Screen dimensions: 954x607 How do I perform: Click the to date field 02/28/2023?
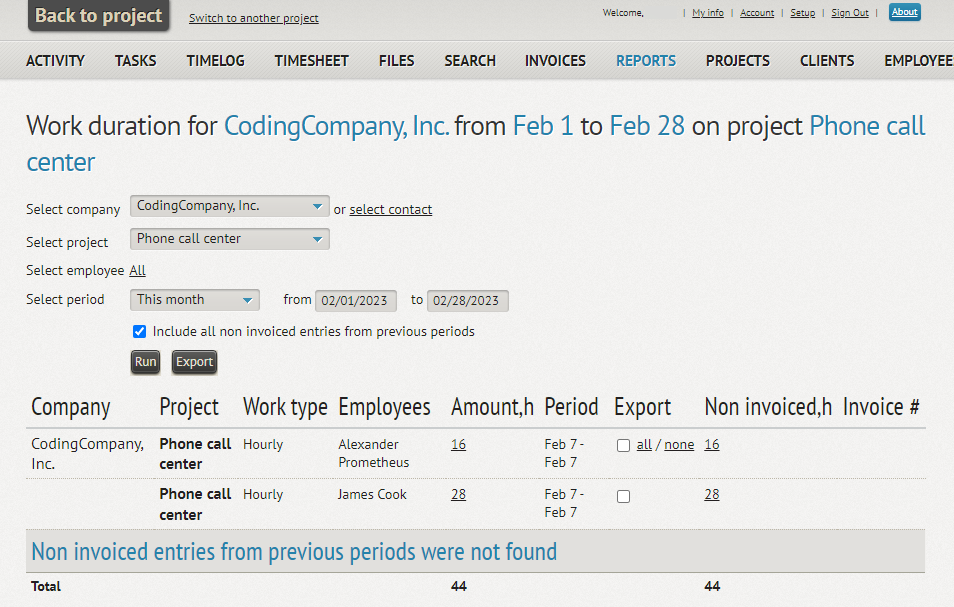468,301
